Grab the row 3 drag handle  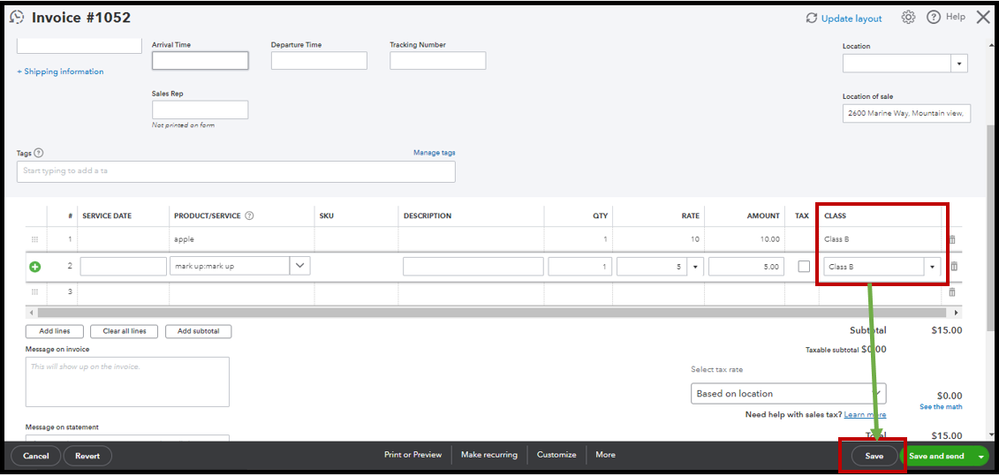[34, 292]
